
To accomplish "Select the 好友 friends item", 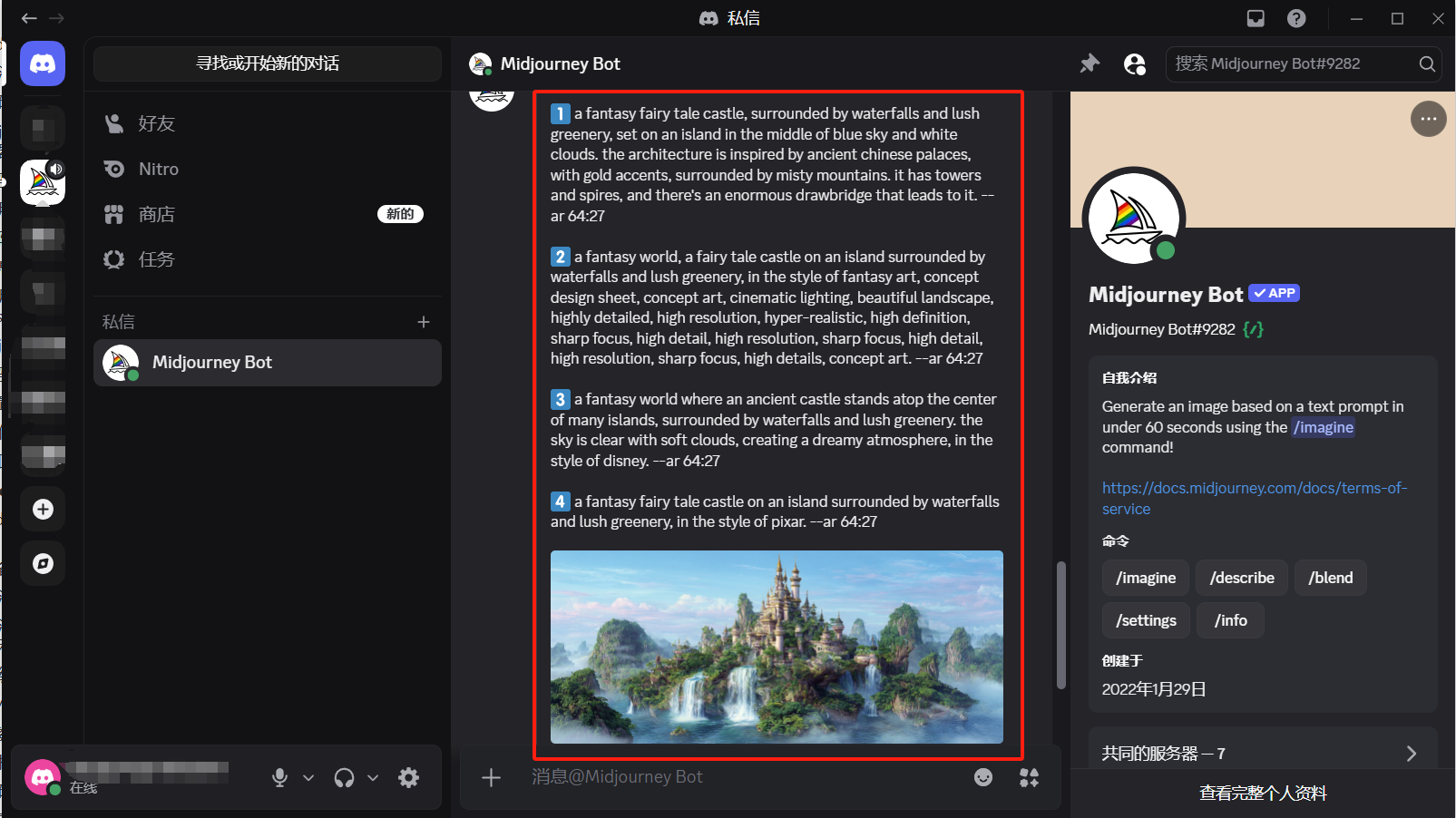I will coord(156,124).
